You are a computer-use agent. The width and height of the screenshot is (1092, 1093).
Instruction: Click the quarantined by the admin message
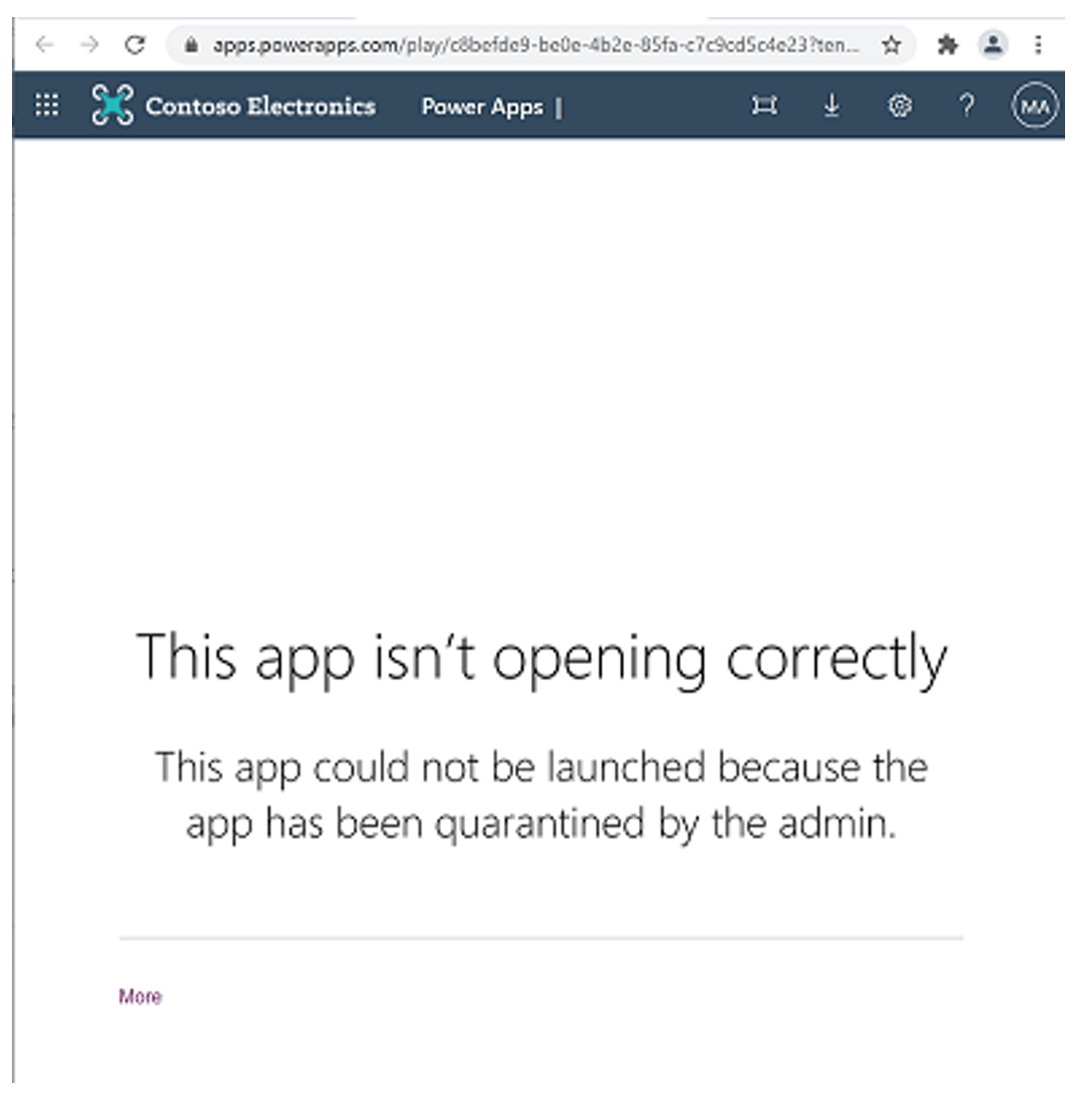click(541, 796)
